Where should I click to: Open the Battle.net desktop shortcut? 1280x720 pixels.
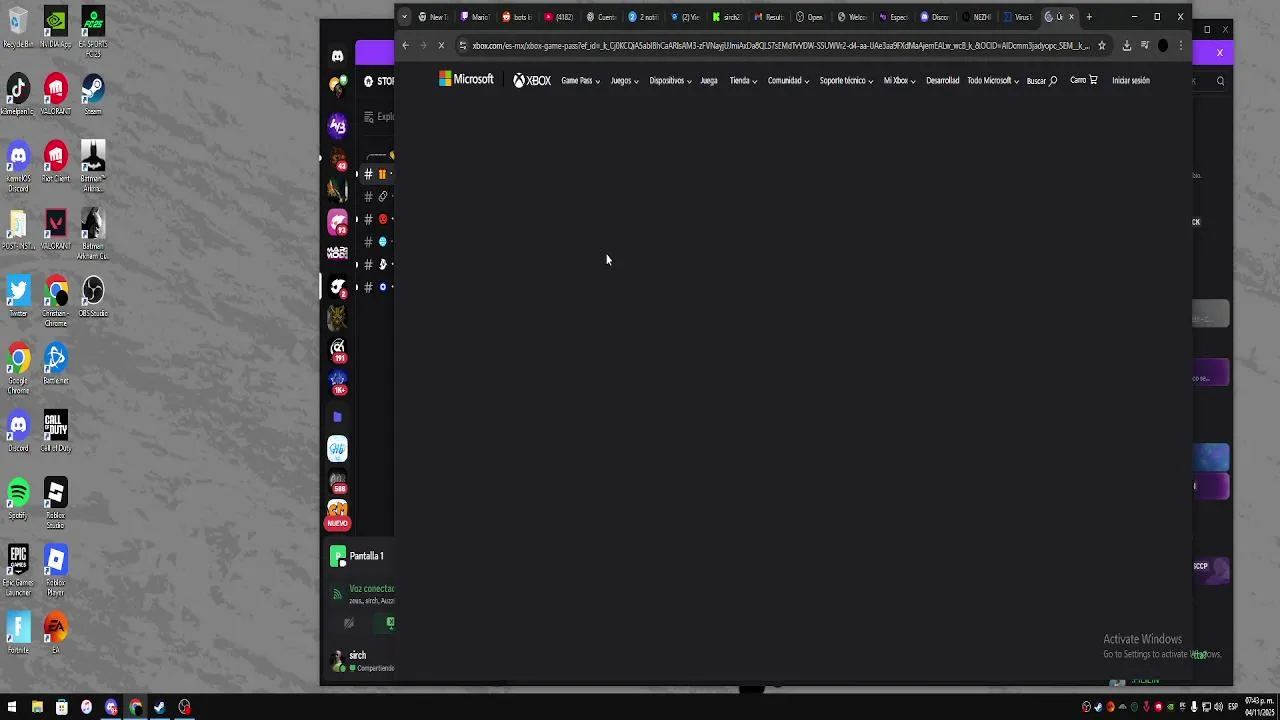tap(55, 363)
